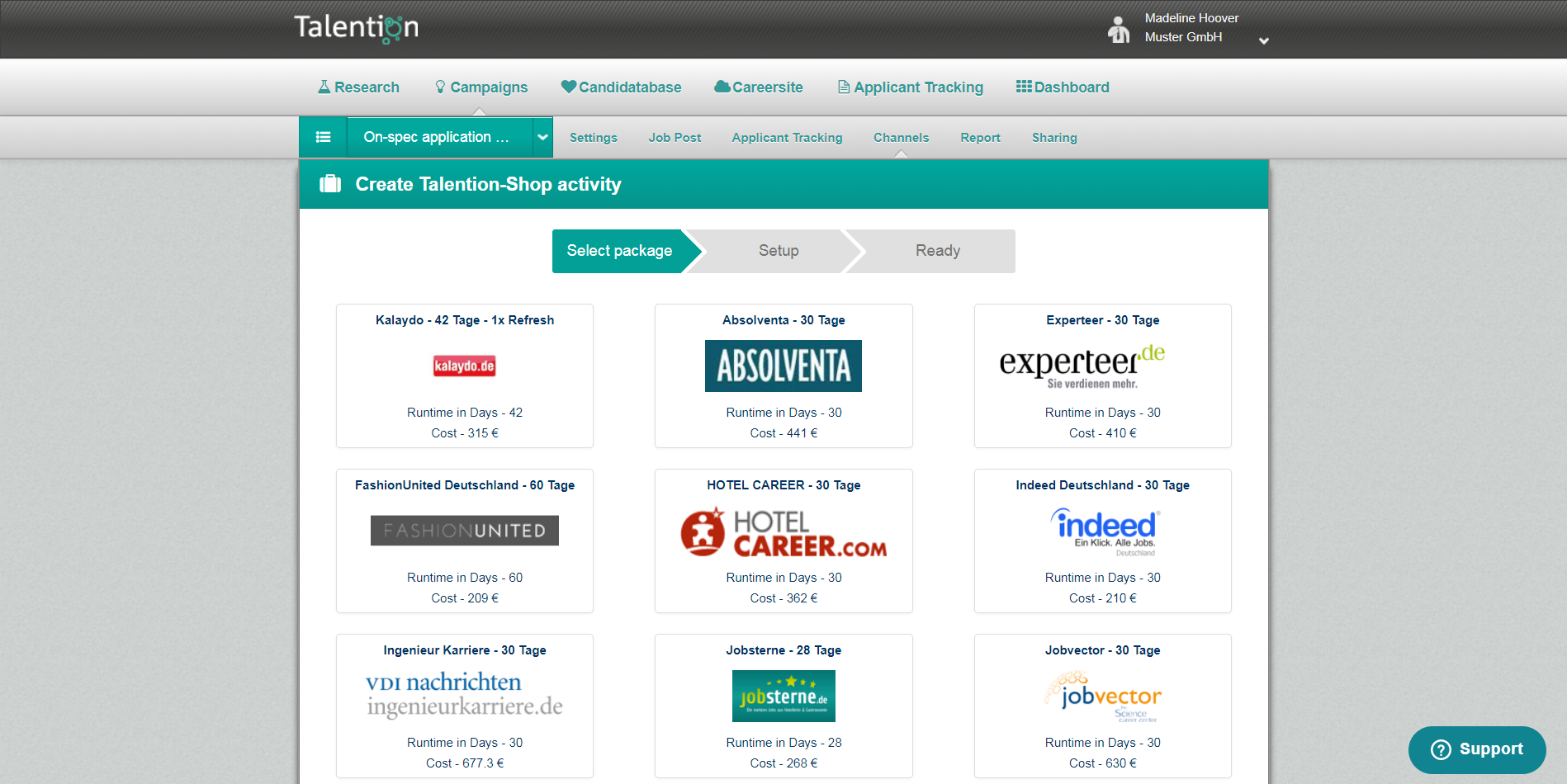Switch to the Settings tab
The image size is (1567, 784).
click(594, 138)
